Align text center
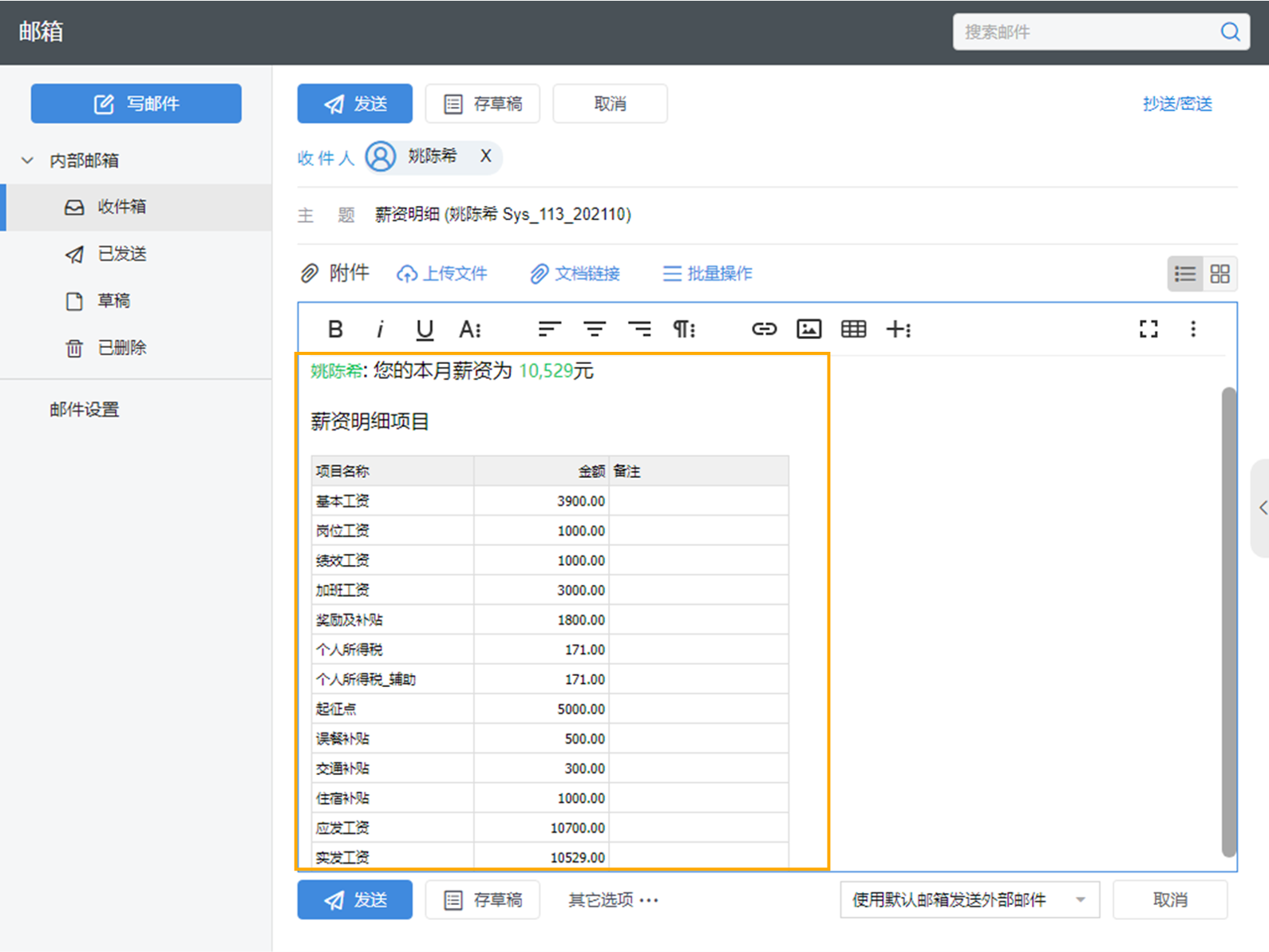The width and height of the screenshot is (1269, 952). [x=595, y=329]
